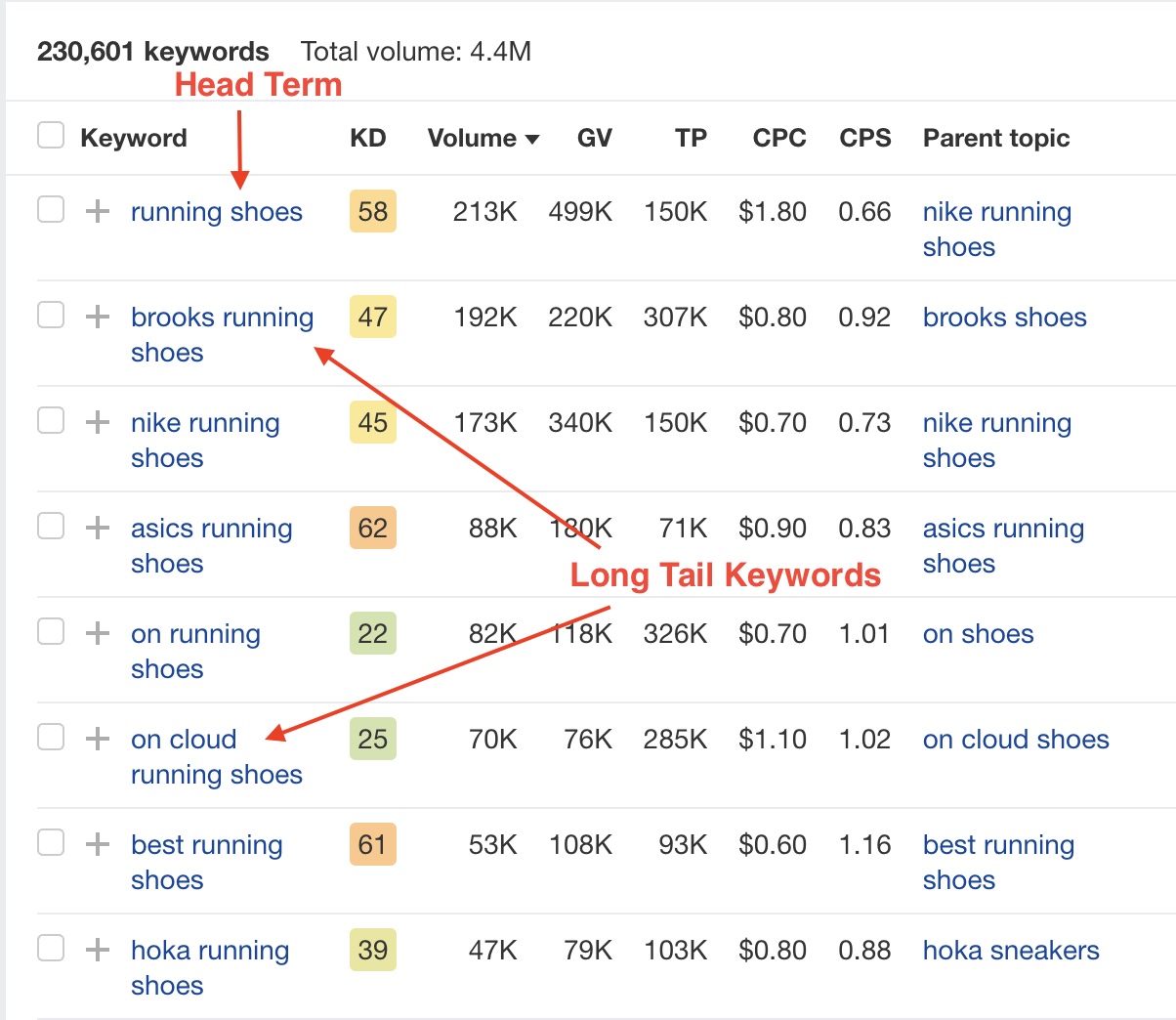Open on cloud running shoes keyword link
1176x1020 pixels.
(x=217, y=757)
